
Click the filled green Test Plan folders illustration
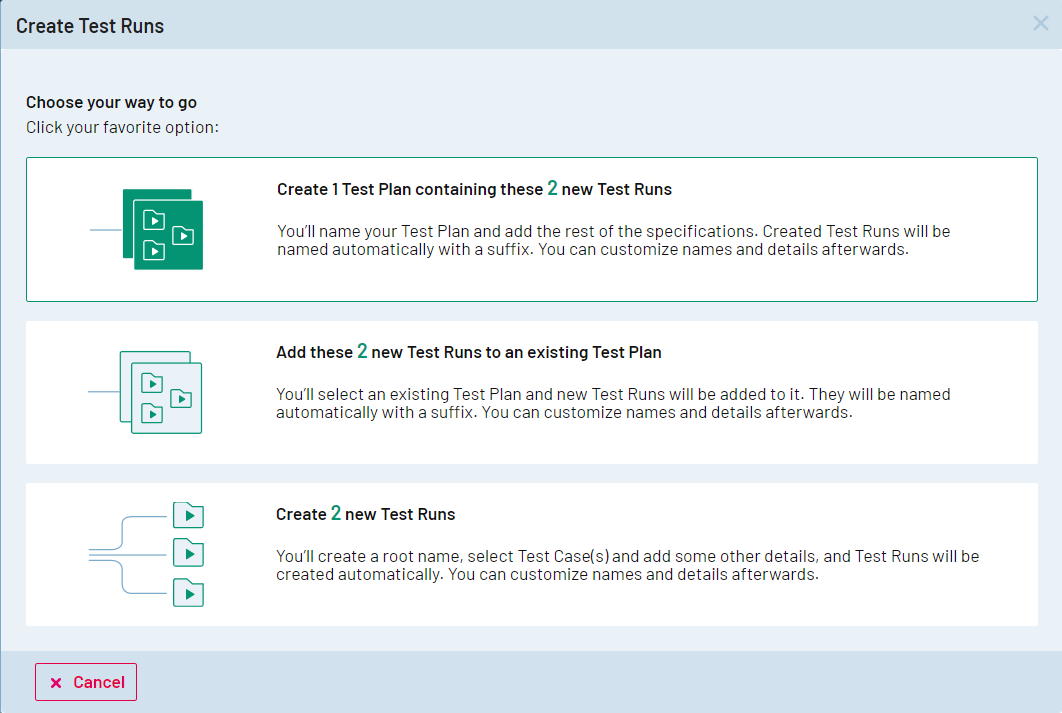click(162, 229)
